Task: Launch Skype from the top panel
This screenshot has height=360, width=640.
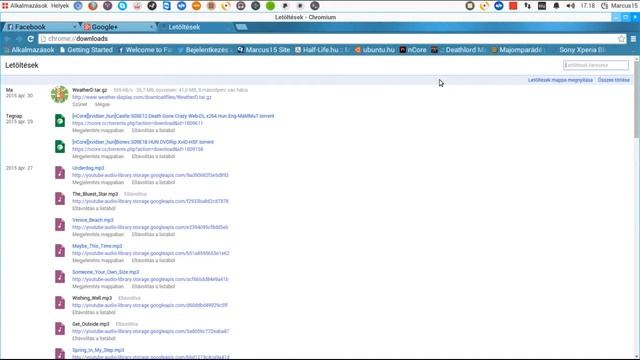Action: pyautogui.click(x=122, y=6)
